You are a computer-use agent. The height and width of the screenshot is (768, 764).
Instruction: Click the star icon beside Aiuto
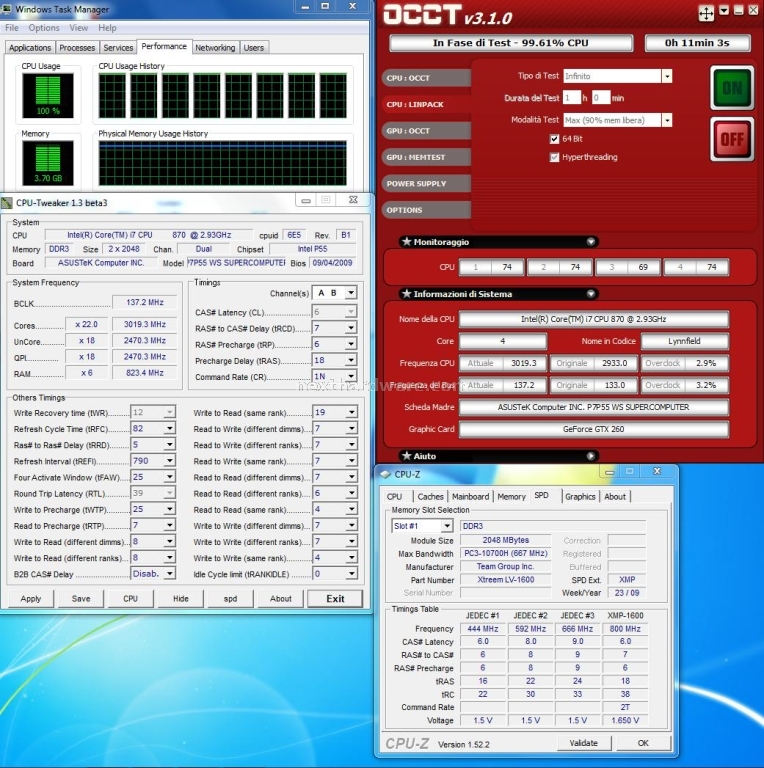[x=406, y=456]
